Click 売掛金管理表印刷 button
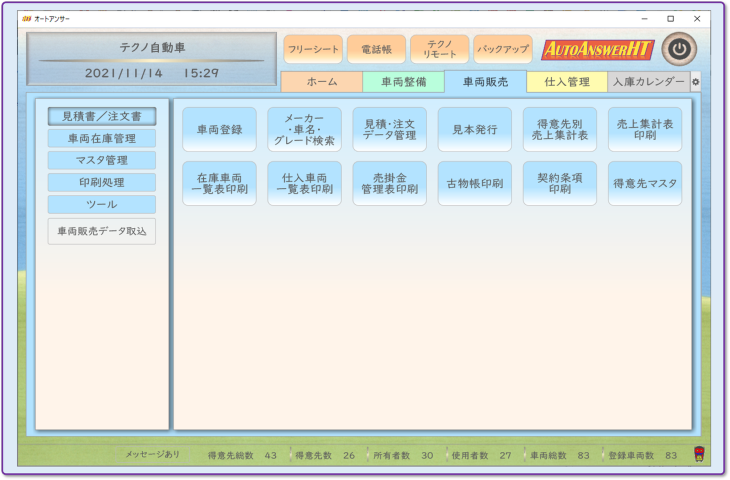Viewport: 730px width, 480px height. 389,183
